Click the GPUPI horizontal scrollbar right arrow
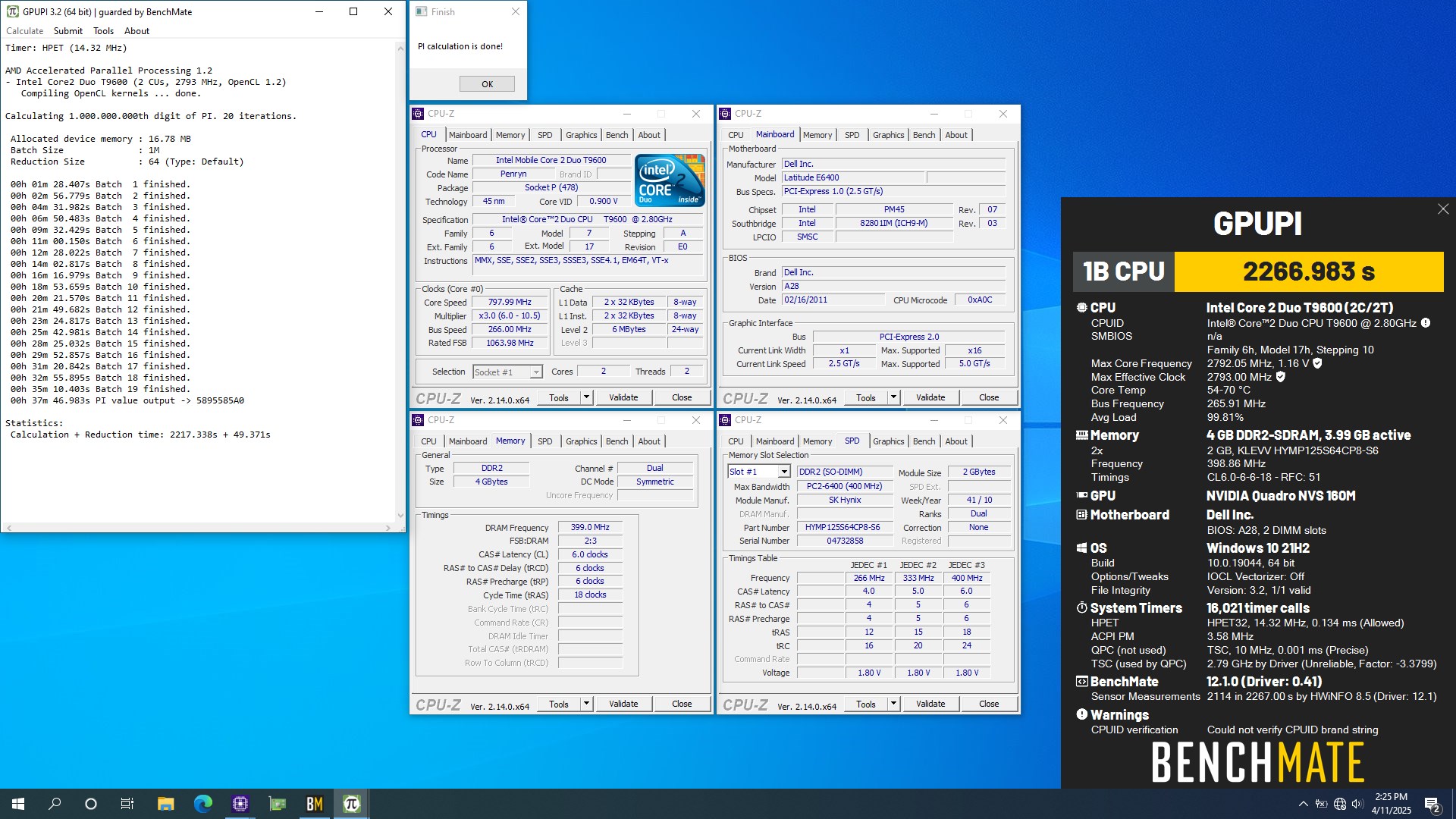 click(x=388, y=528)
